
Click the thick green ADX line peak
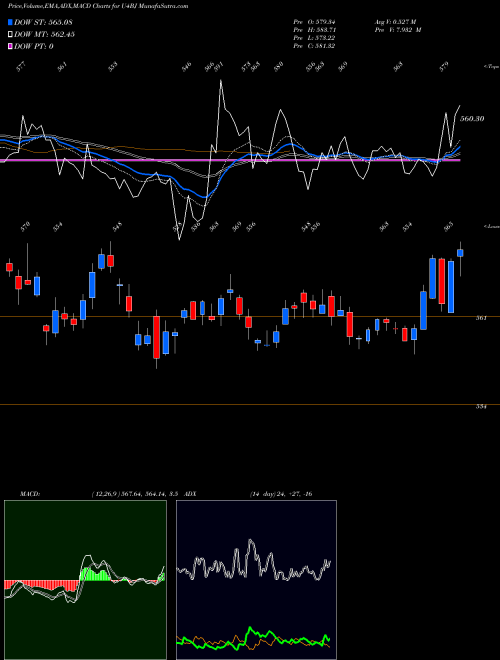pos(251,629)
